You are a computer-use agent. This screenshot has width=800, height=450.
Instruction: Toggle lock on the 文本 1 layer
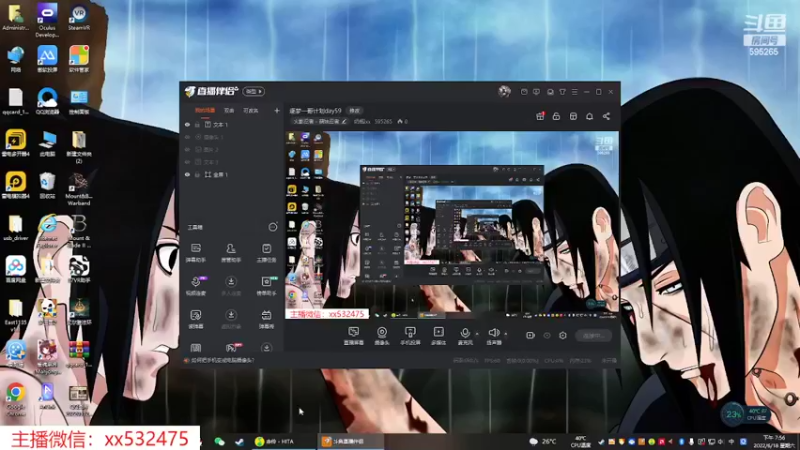click(x=197, y=124)
